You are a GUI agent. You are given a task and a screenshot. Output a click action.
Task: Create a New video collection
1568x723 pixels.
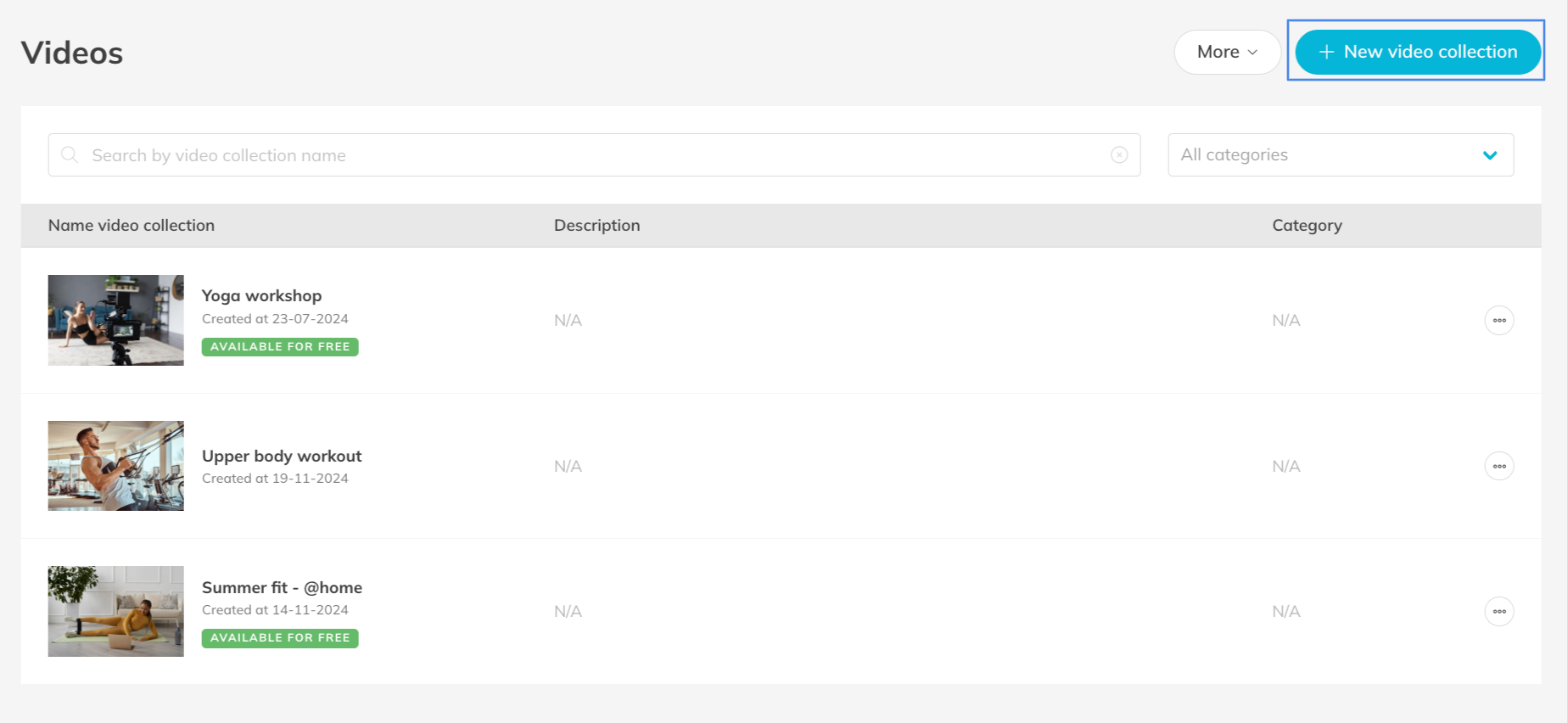point(1418,52)
